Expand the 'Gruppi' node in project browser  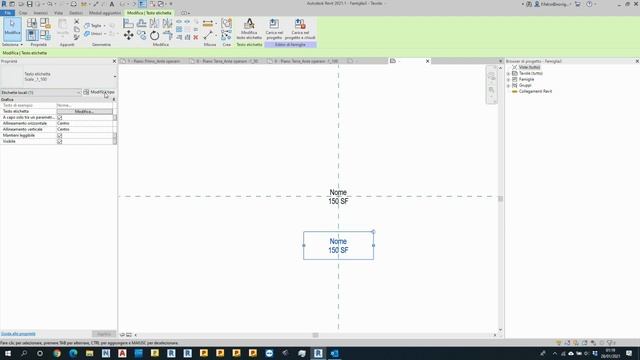(x=509, y=86)
